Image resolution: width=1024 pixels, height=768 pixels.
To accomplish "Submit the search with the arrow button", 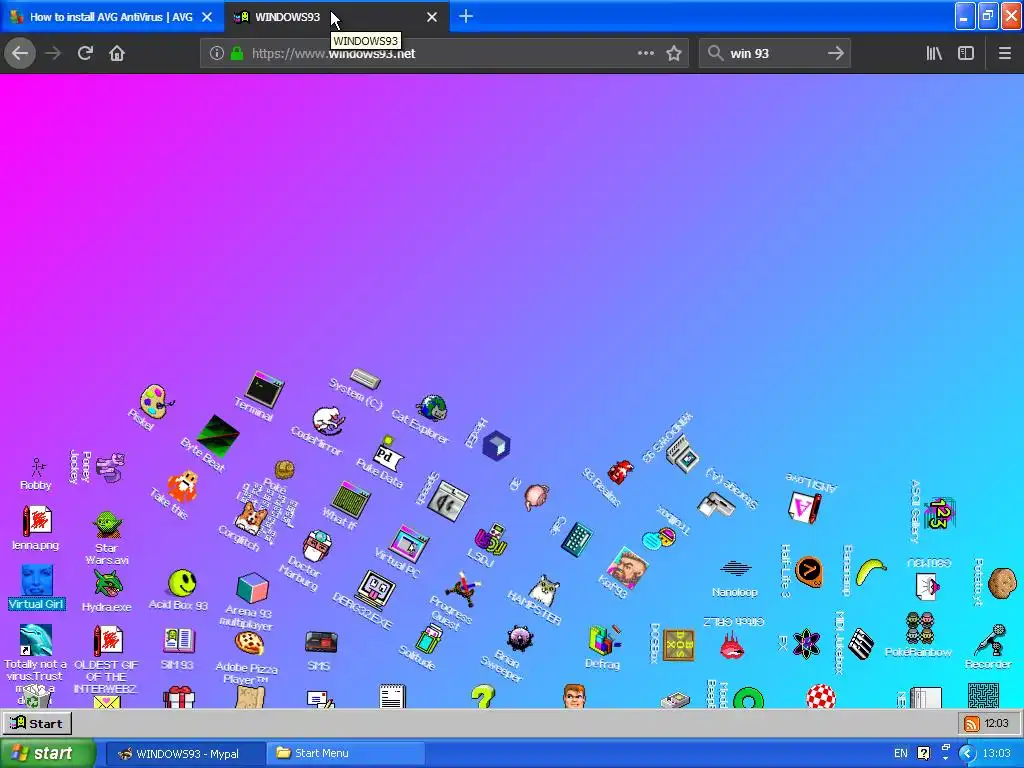I will pyautogui.click(x=835, y=54).
